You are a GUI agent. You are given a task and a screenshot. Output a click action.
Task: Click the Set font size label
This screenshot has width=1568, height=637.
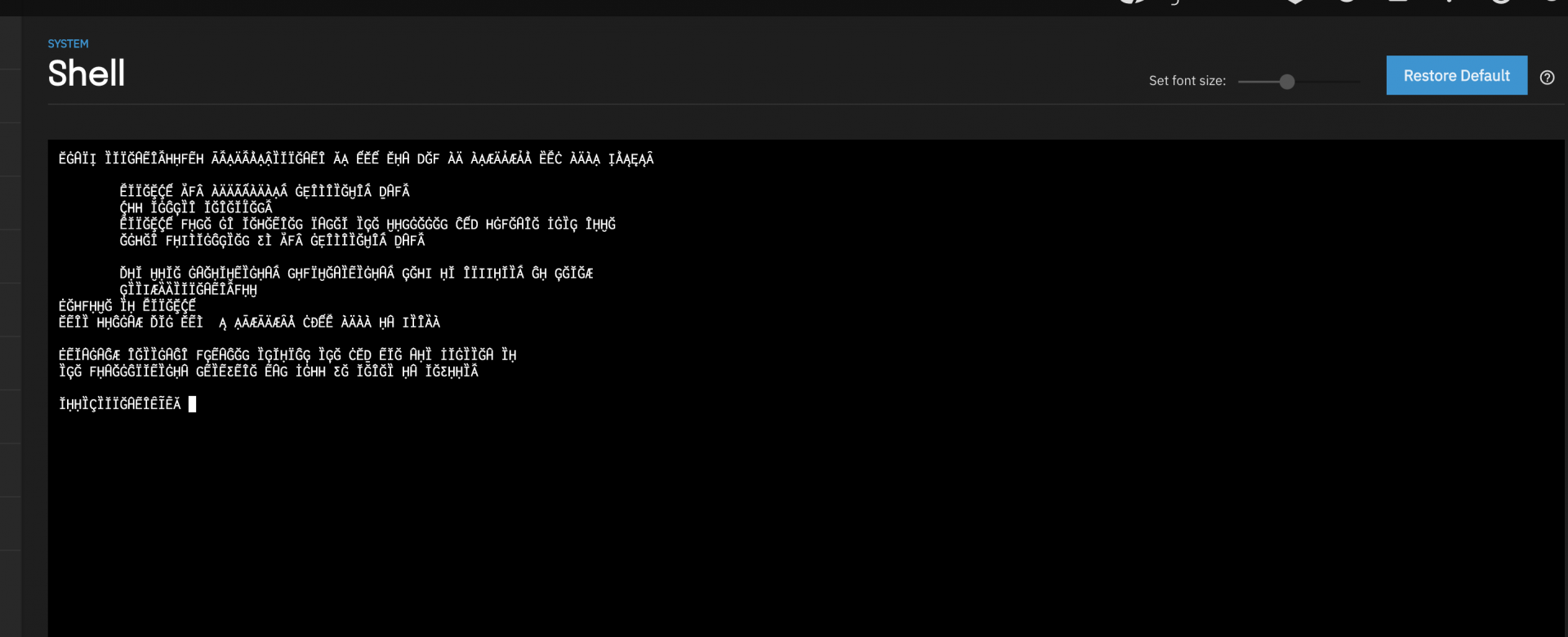(1187, 81)
